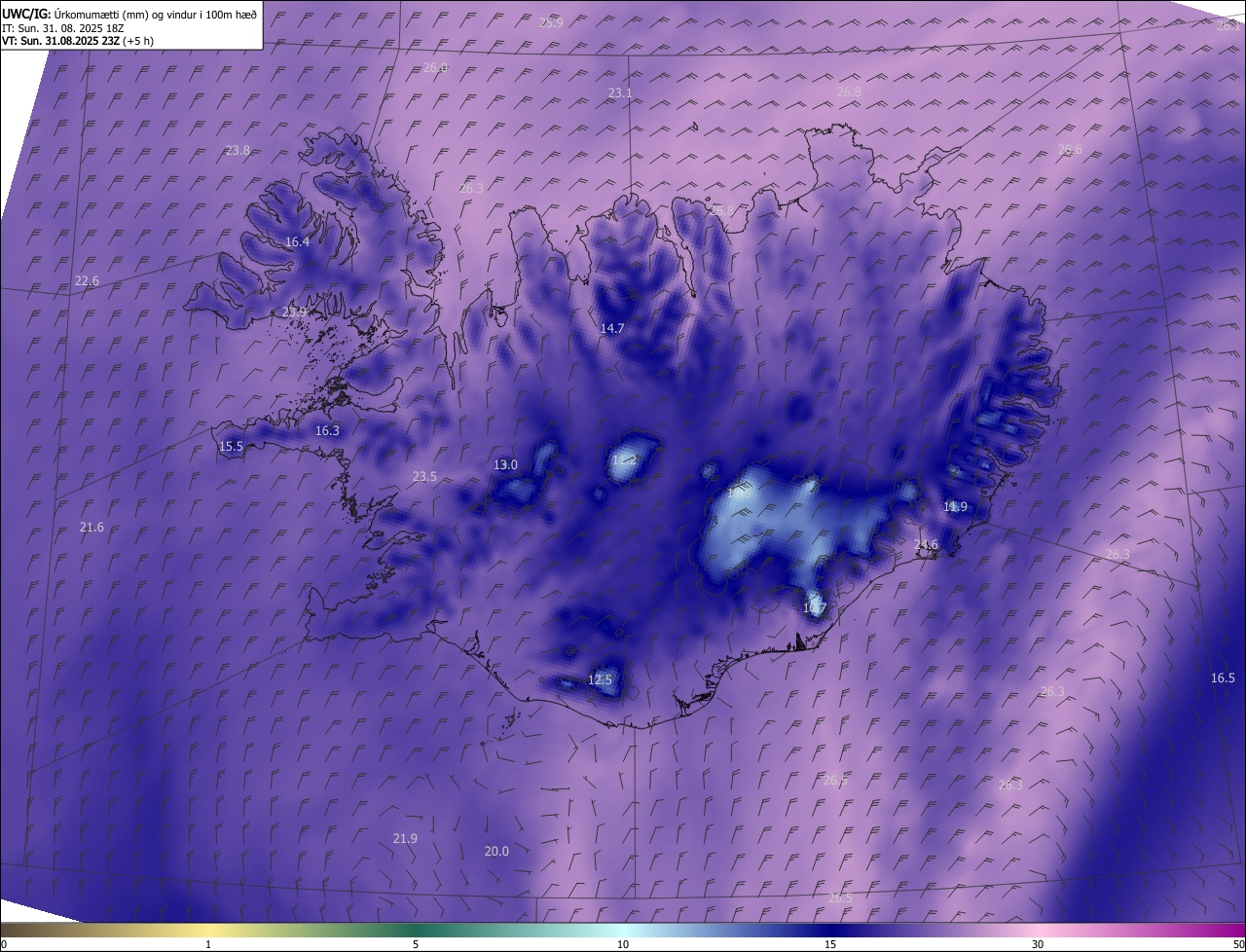
Task: Click the map value 16.3
Action: [x=327, y=430]
